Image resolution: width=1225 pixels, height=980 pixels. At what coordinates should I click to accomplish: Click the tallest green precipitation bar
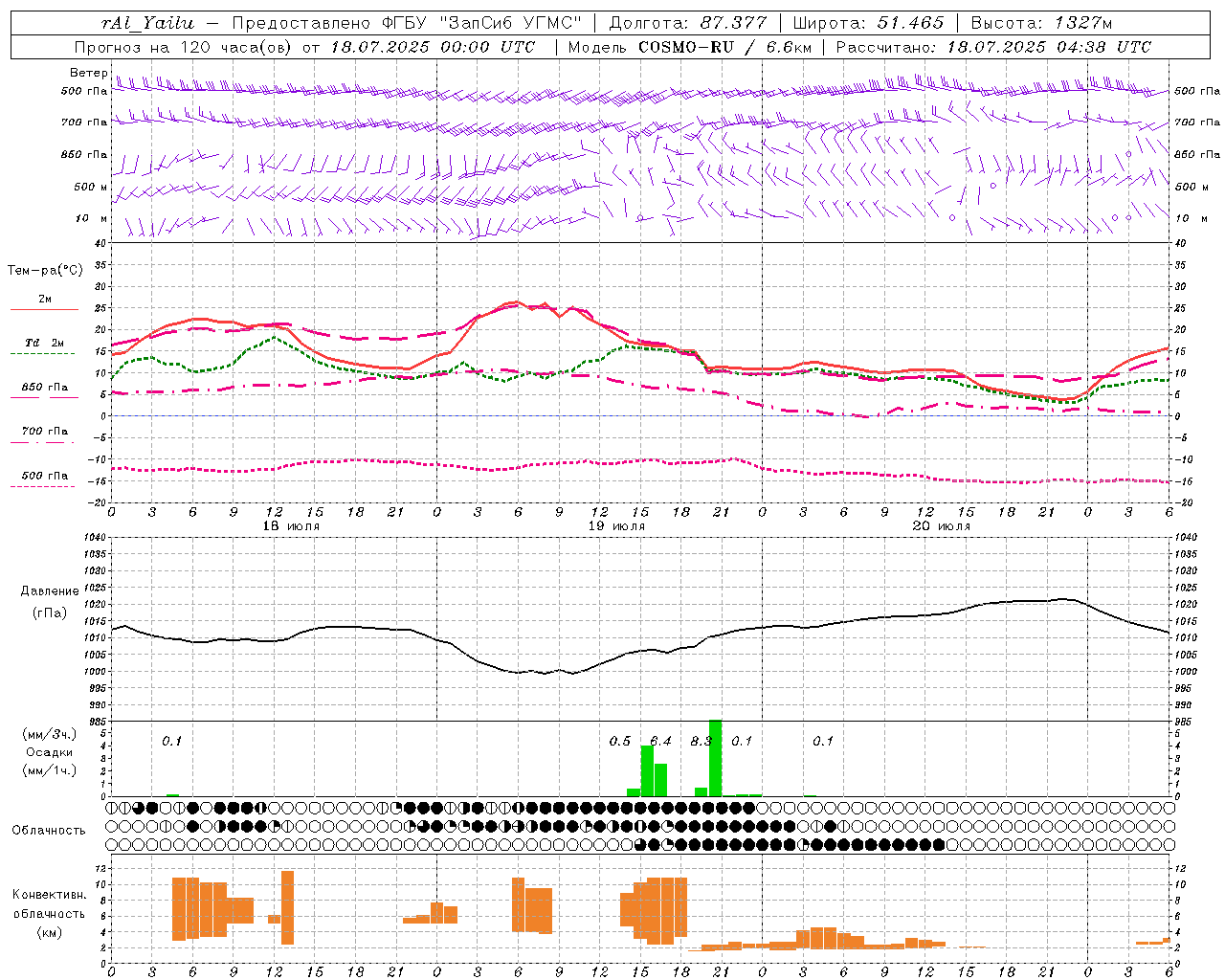(715, 758)
